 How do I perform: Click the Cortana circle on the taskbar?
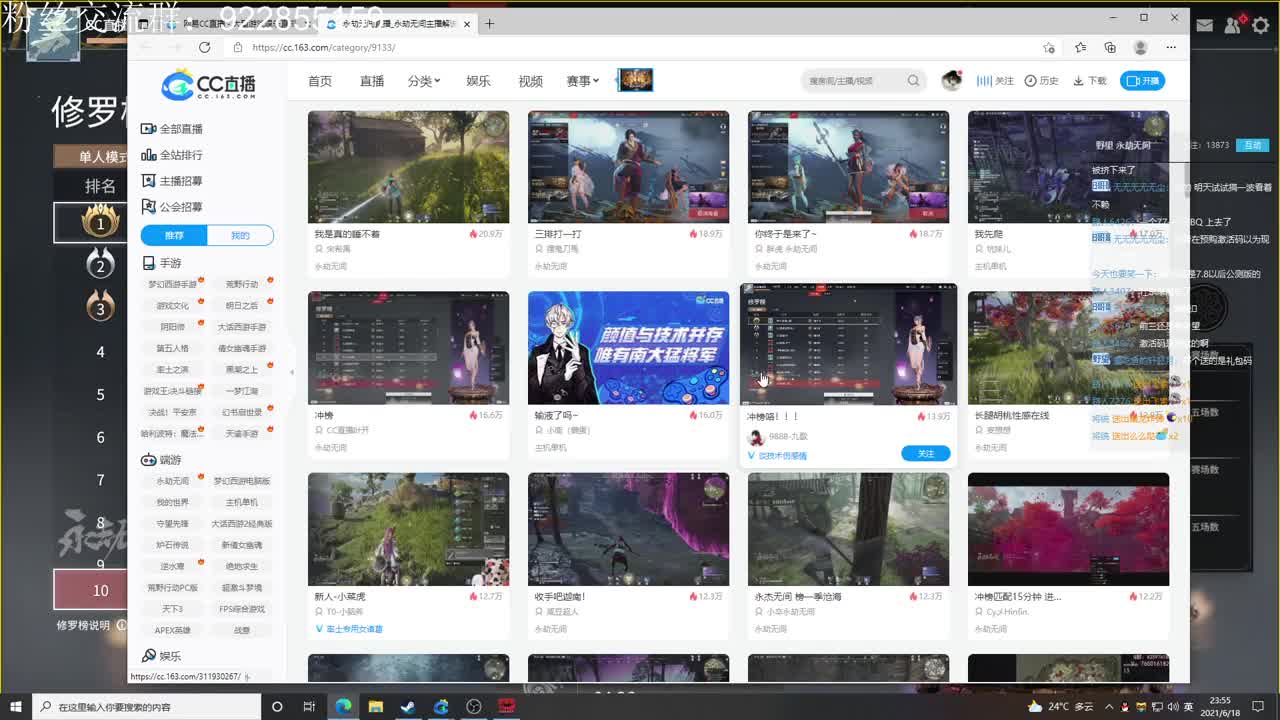[278, 707]
